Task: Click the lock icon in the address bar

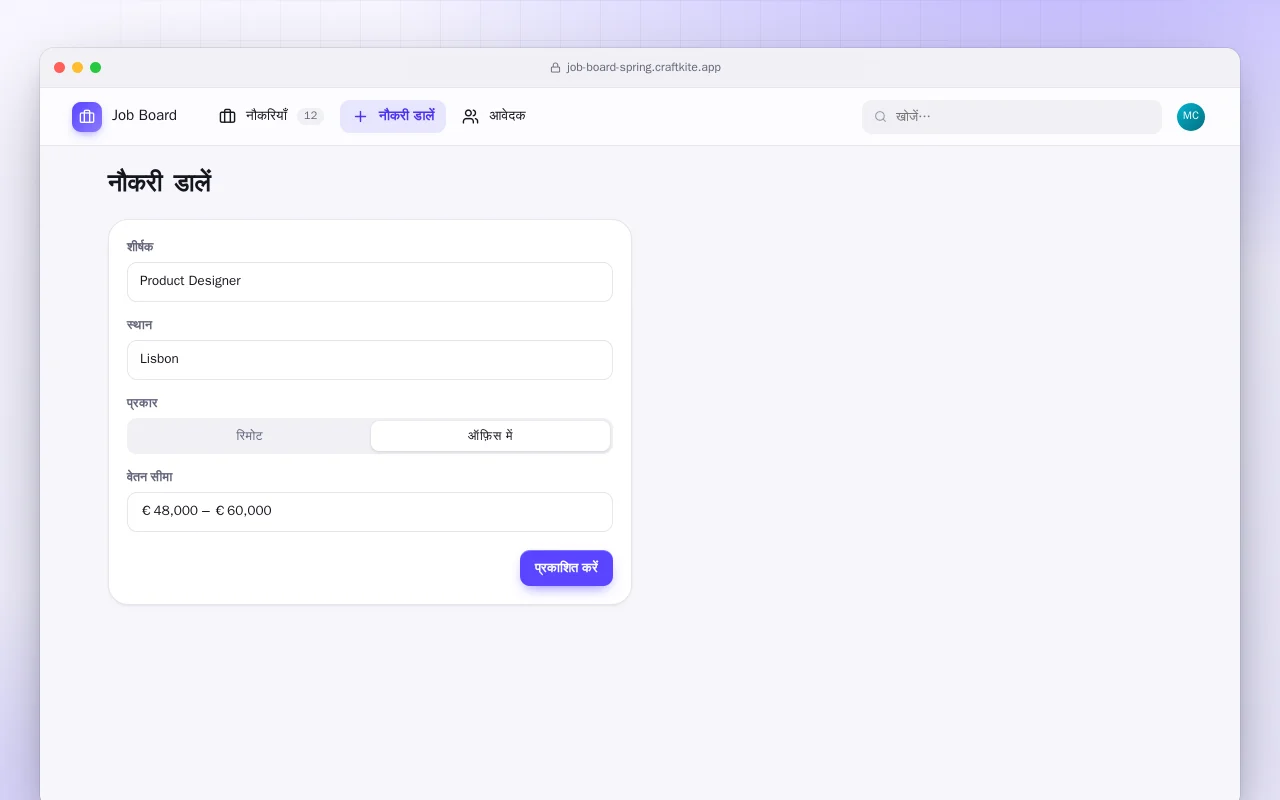Action: tap(555, 68)
